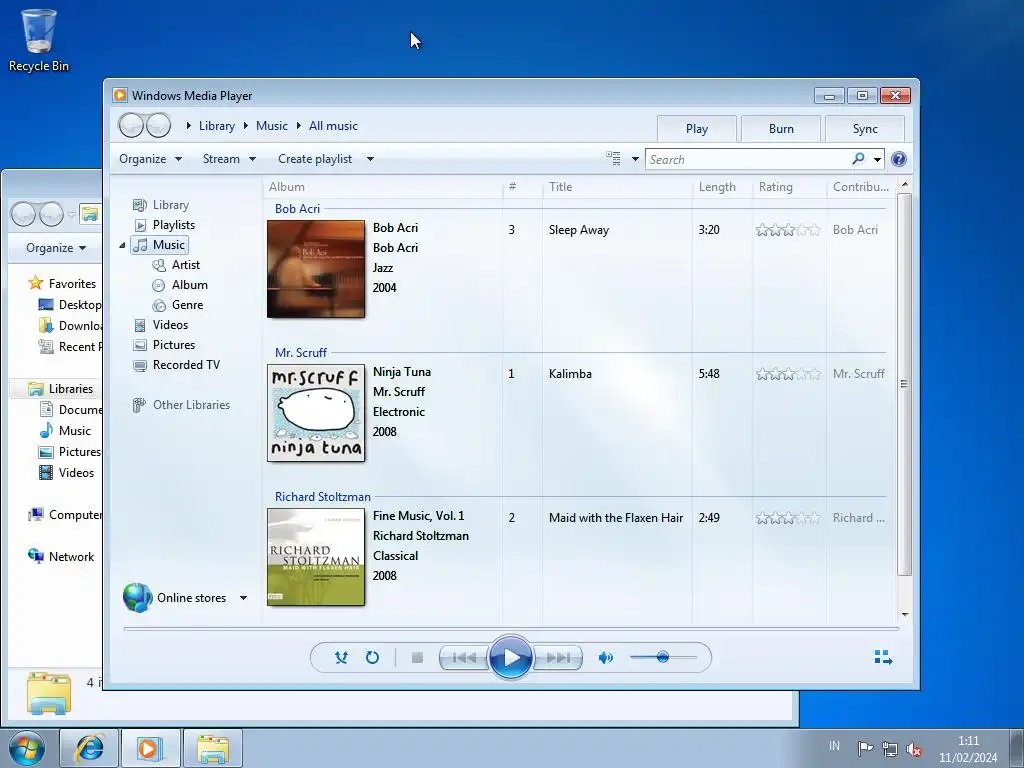
Task: Select Videos in navigation pane
Action: (x=170, y=325)
